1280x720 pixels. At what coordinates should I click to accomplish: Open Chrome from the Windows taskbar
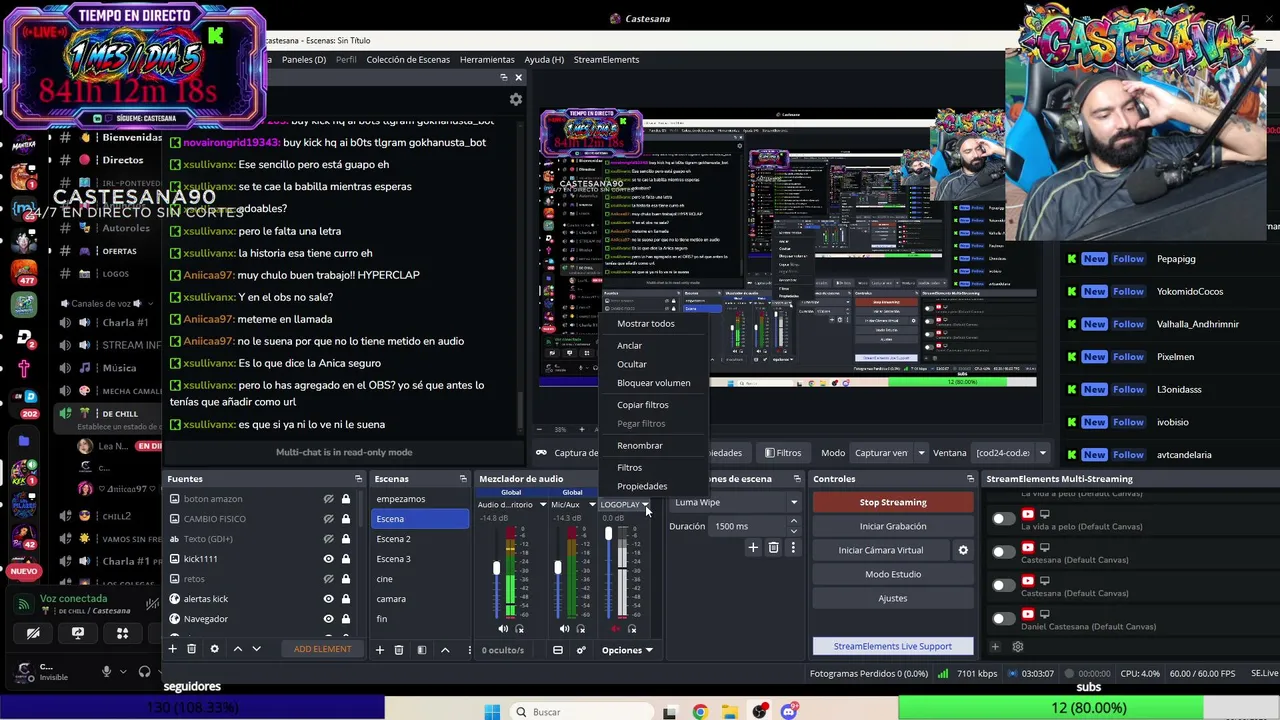coord(700,712)
